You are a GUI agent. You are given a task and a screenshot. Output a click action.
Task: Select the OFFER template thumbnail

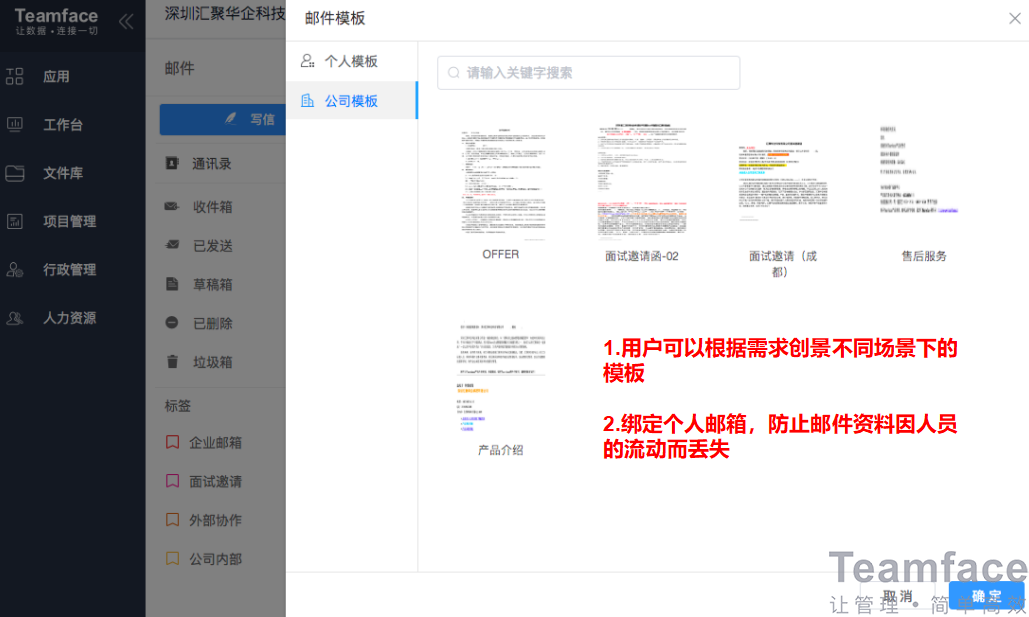pyautogui.click(x=499, y=180)
